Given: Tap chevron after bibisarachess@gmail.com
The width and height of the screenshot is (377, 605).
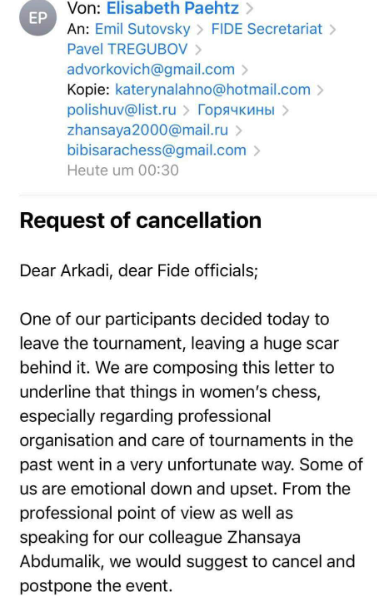Looking at the screenshot, I should coord(257,151).
